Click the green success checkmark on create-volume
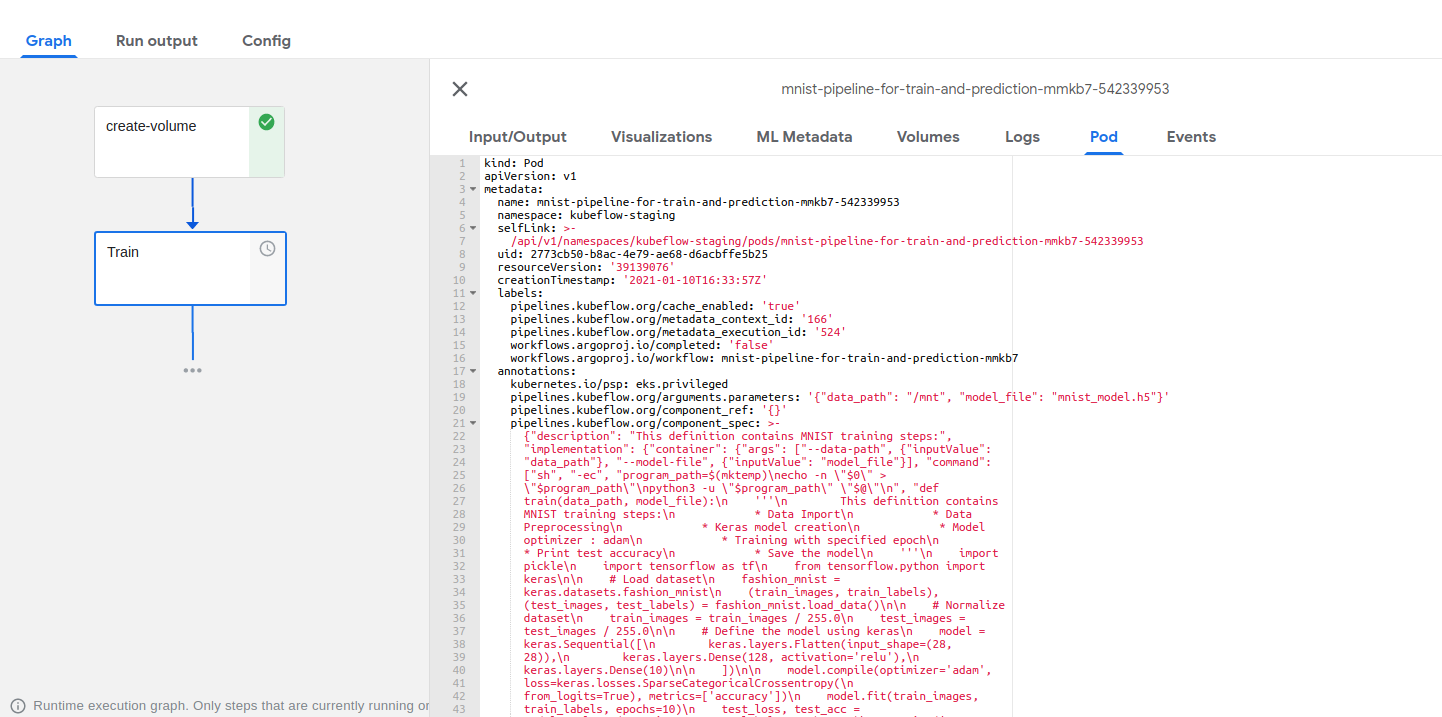1442x717 pixels. point(266,122)
